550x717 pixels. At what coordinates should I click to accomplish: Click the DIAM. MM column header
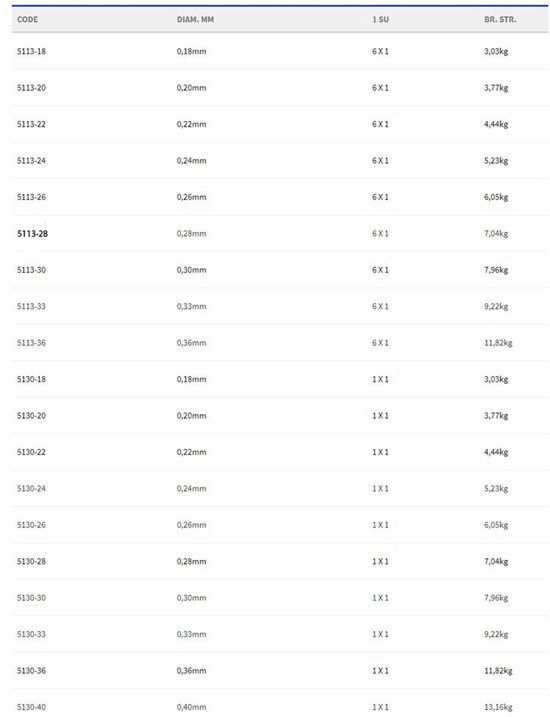(195, 20)
